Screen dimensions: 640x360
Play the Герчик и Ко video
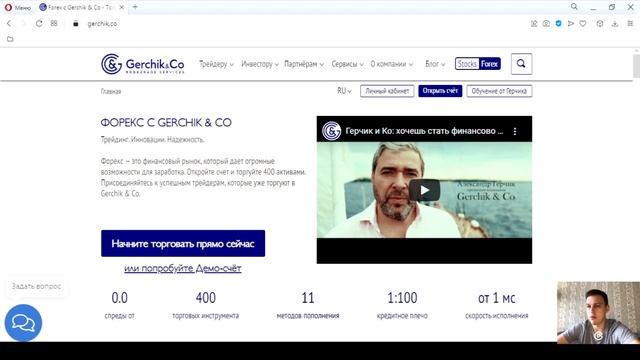(x=424, y=190)
